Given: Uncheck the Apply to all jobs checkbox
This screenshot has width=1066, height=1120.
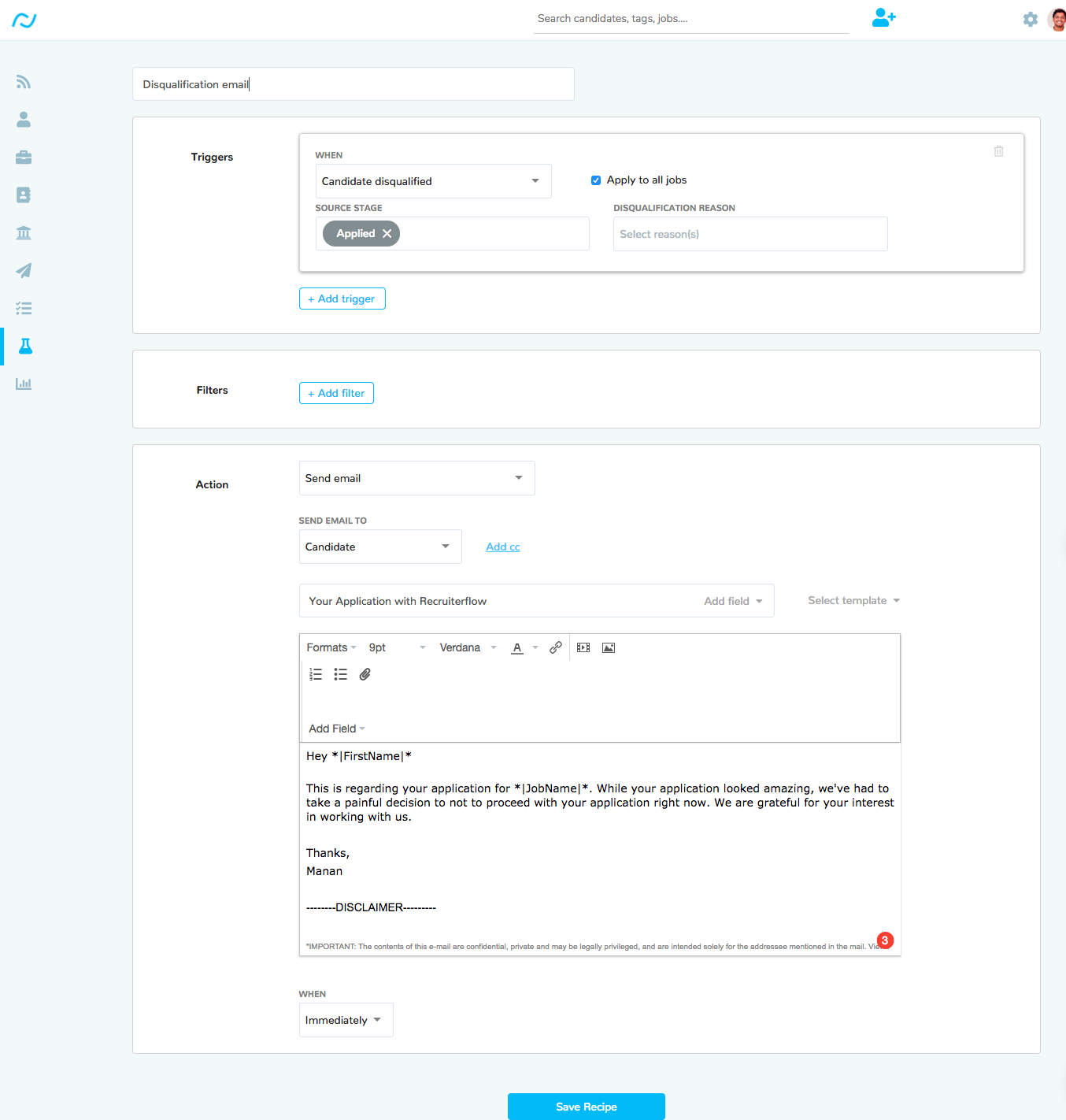Looking at the screenshot, I should coord(596,180).
